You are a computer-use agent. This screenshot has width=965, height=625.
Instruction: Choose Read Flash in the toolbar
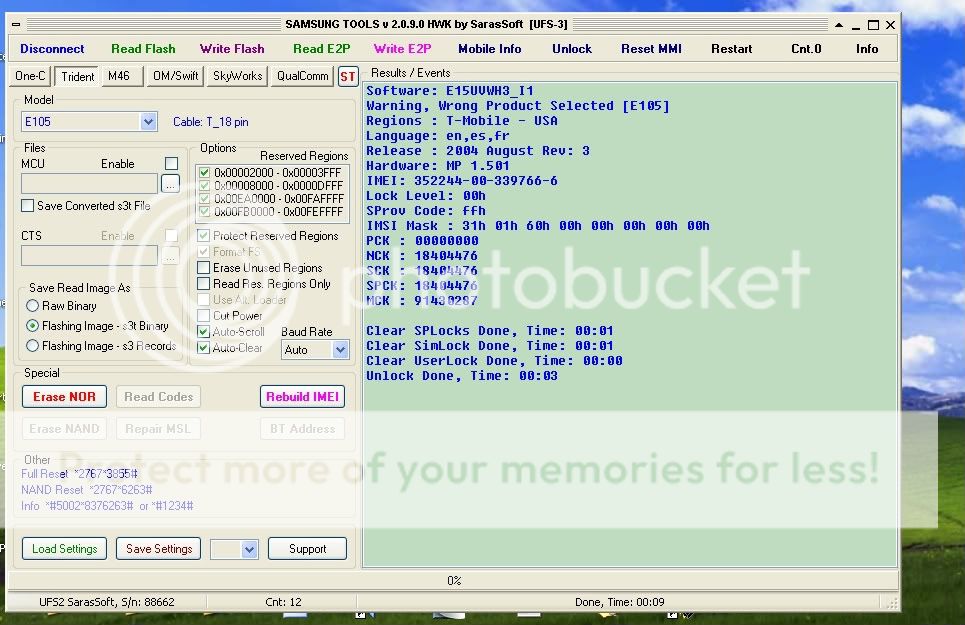143,49
